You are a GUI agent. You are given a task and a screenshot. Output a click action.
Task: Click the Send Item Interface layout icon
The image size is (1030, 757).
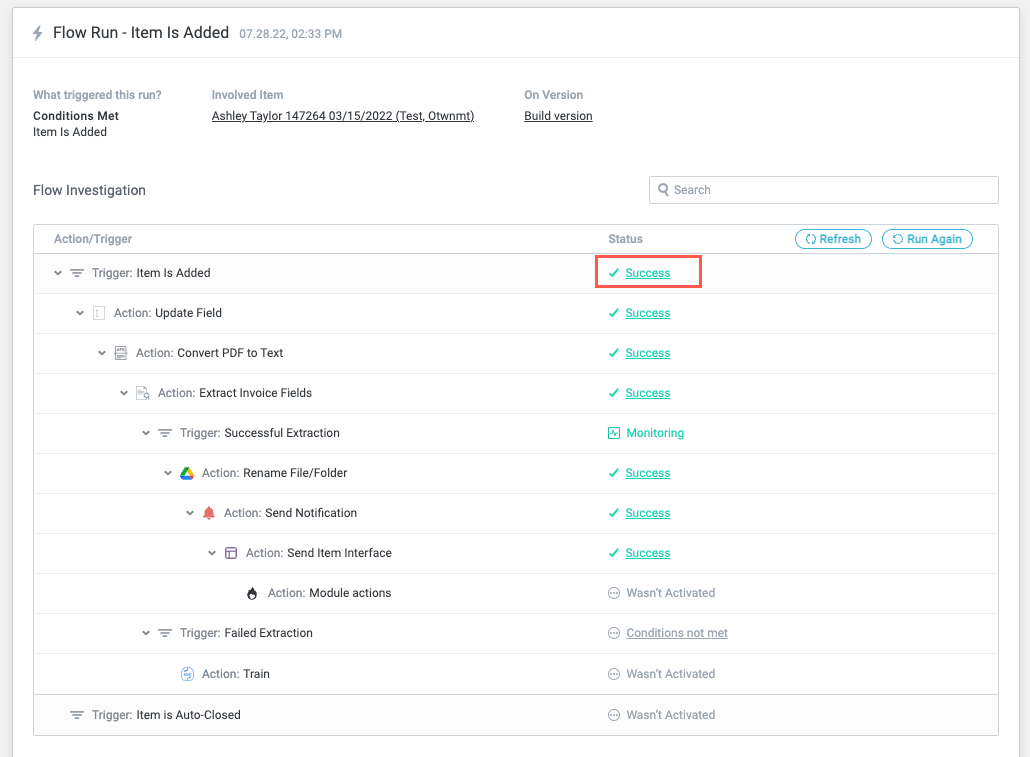click(231, 553)
